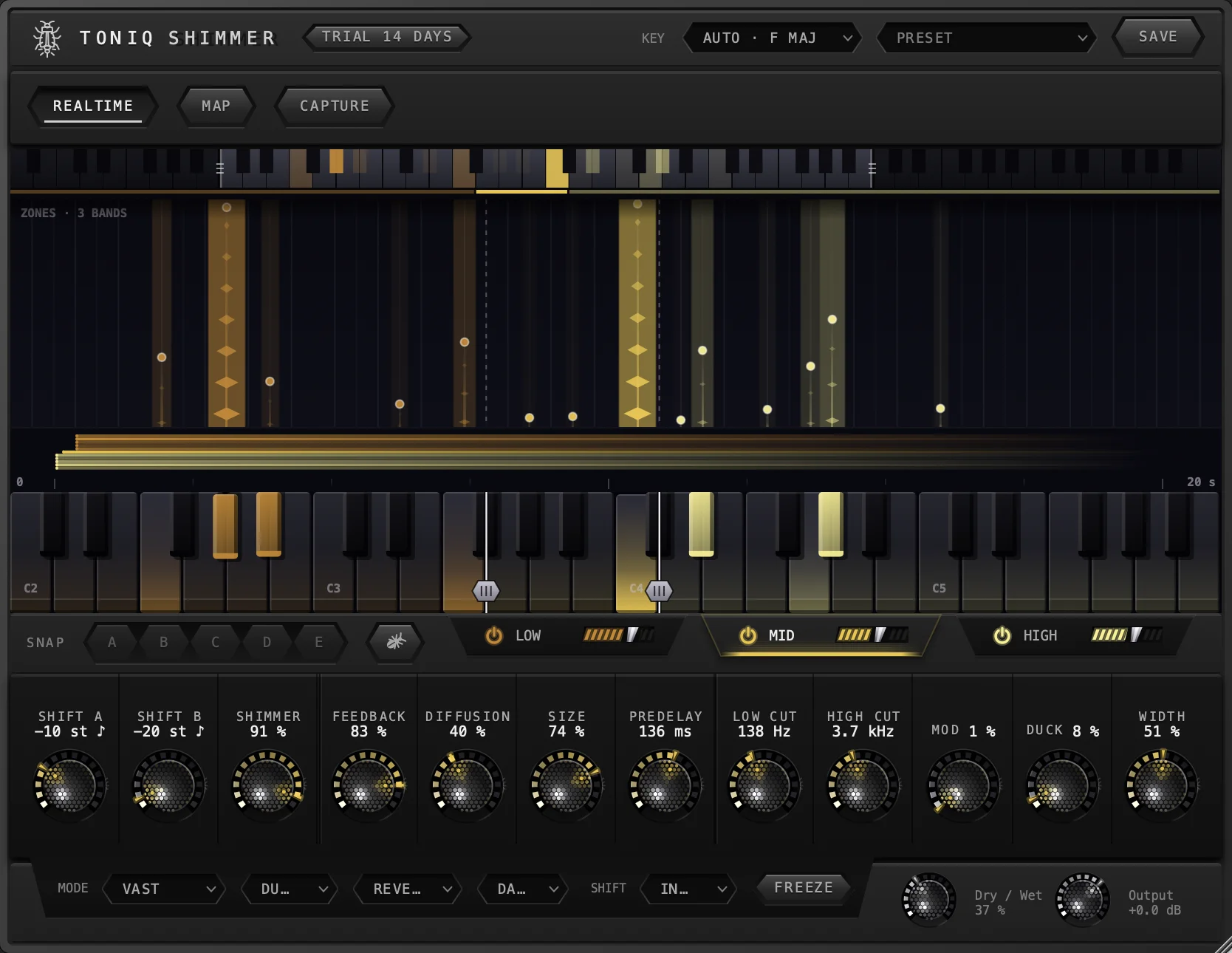Select Snap slot B

tap(164, 642)
